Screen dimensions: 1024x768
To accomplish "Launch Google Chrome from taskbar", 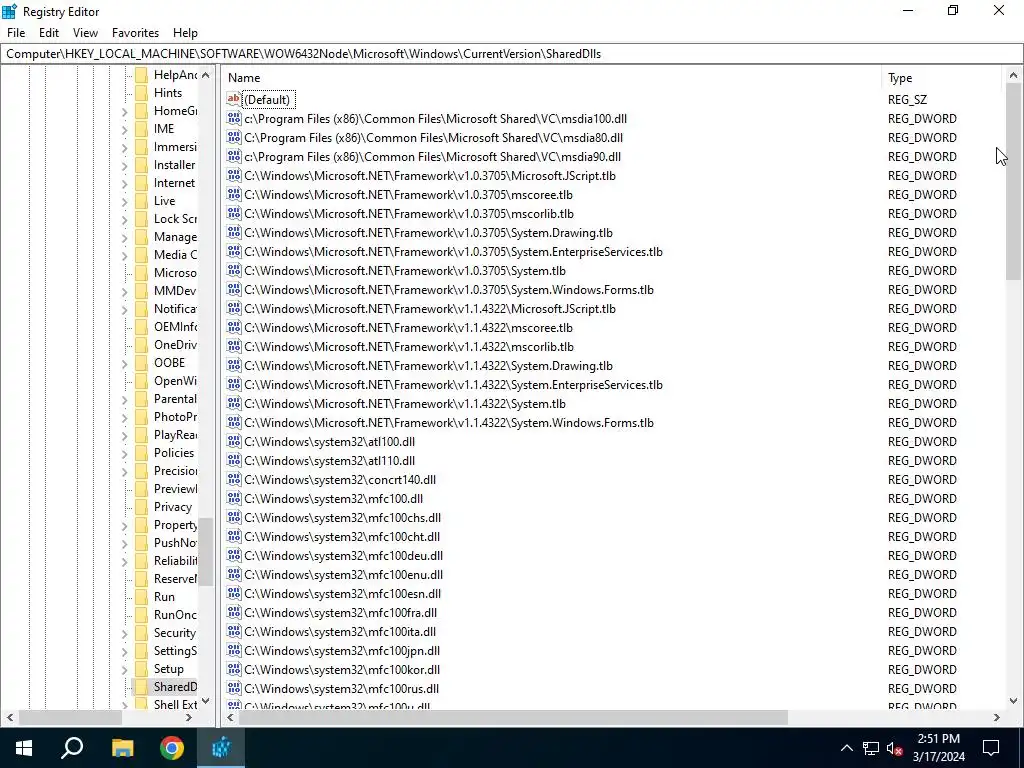I will point(172,748).
